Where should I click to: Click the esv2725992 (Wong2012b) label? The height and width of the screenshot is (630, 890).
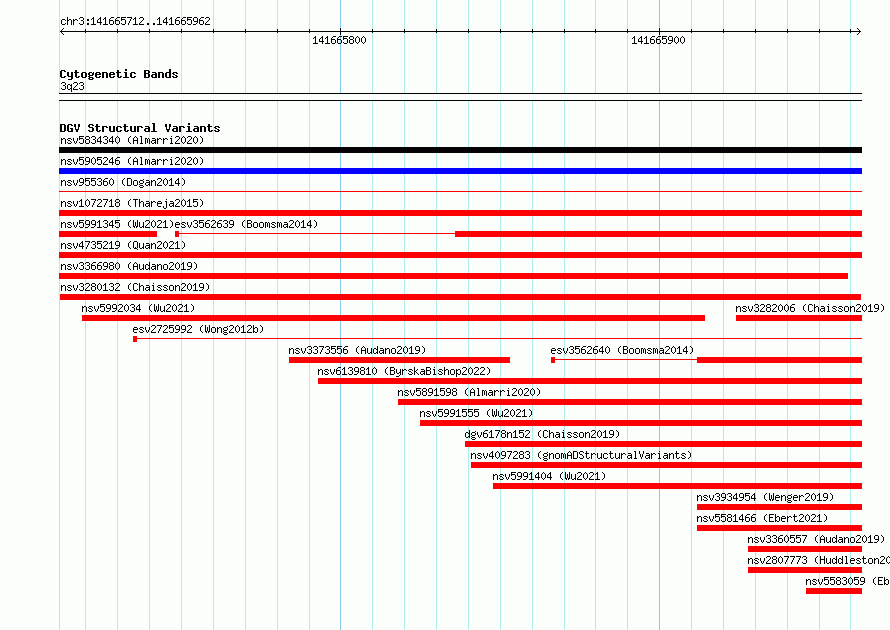(198, 329)
